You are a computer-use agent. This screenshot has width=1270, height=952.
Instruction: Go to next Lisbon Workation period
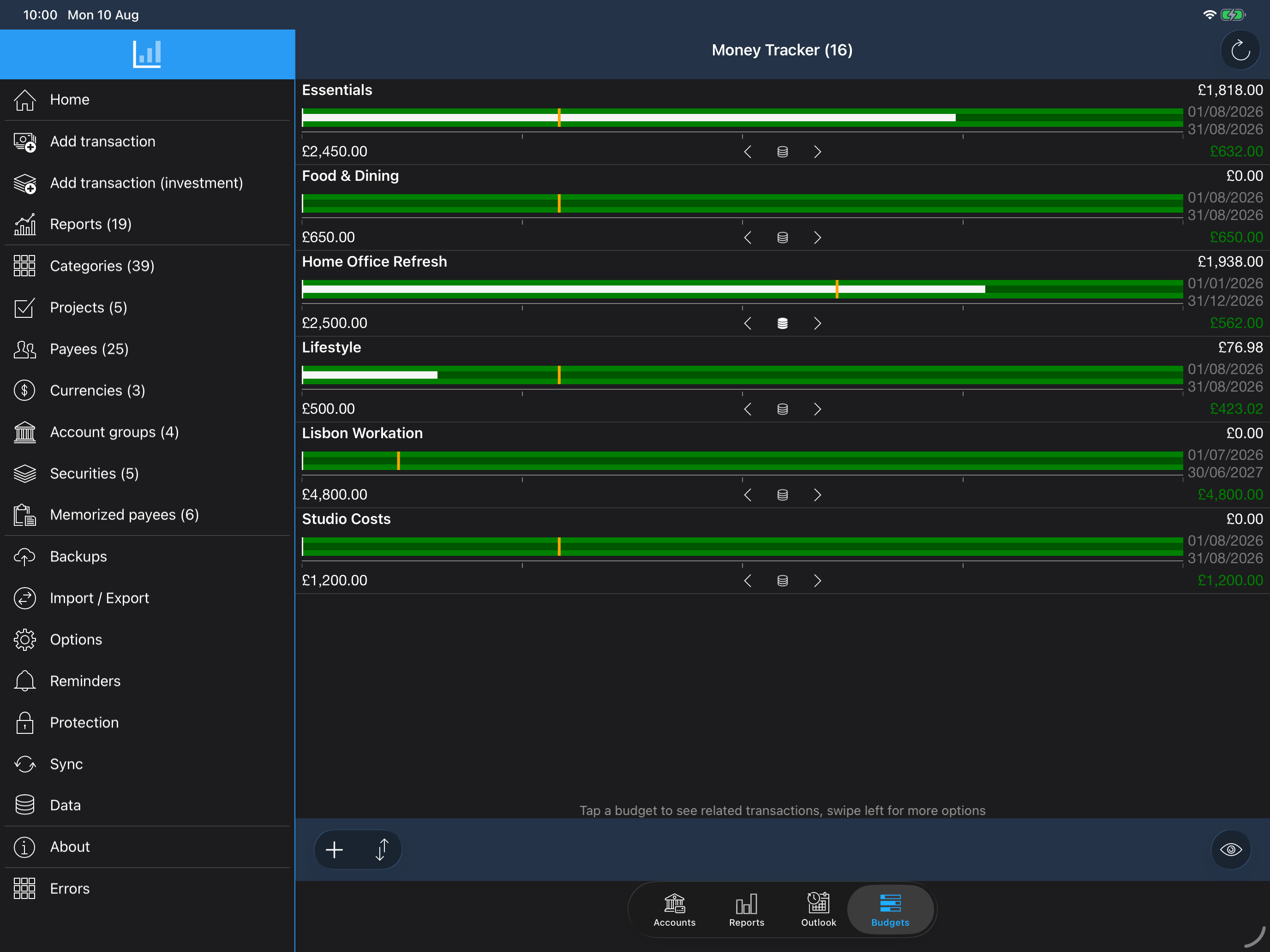818,494
